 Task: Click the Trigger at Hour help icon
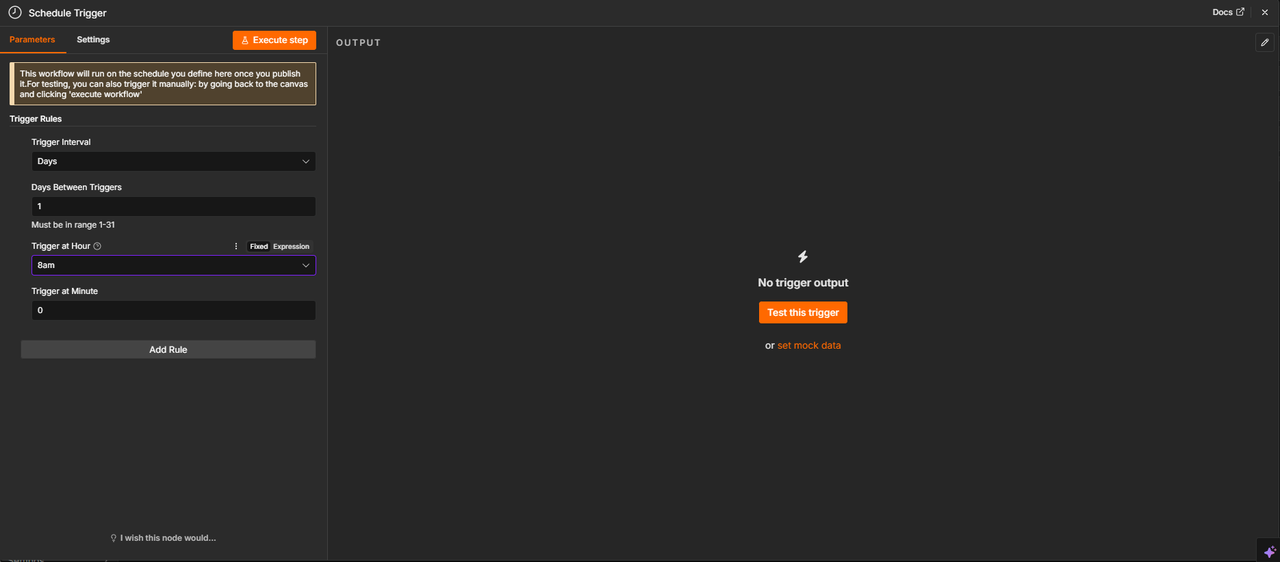[x=98, y=246]
